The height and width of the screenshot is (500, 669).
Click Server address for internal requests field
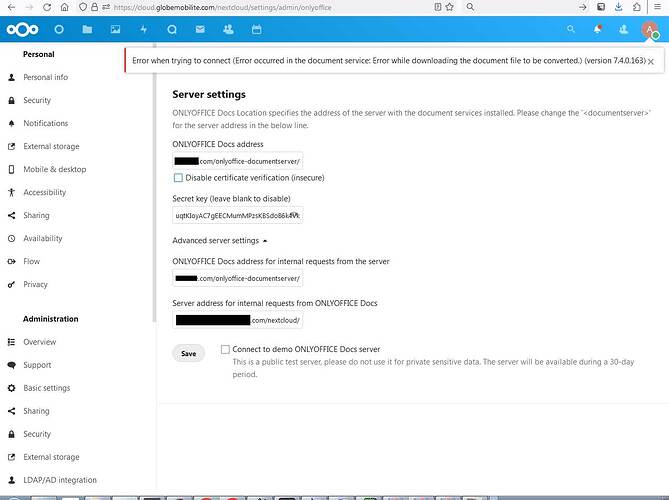tap(238, 320)
